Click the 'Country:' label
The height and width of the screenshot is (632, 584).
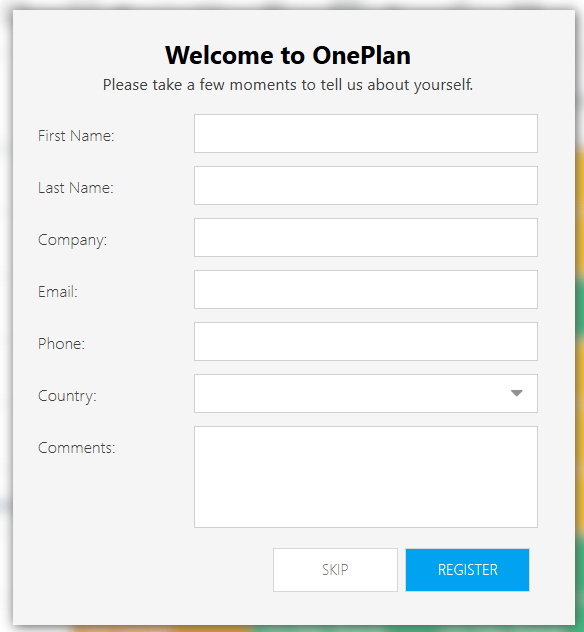[x=67, y=396]
